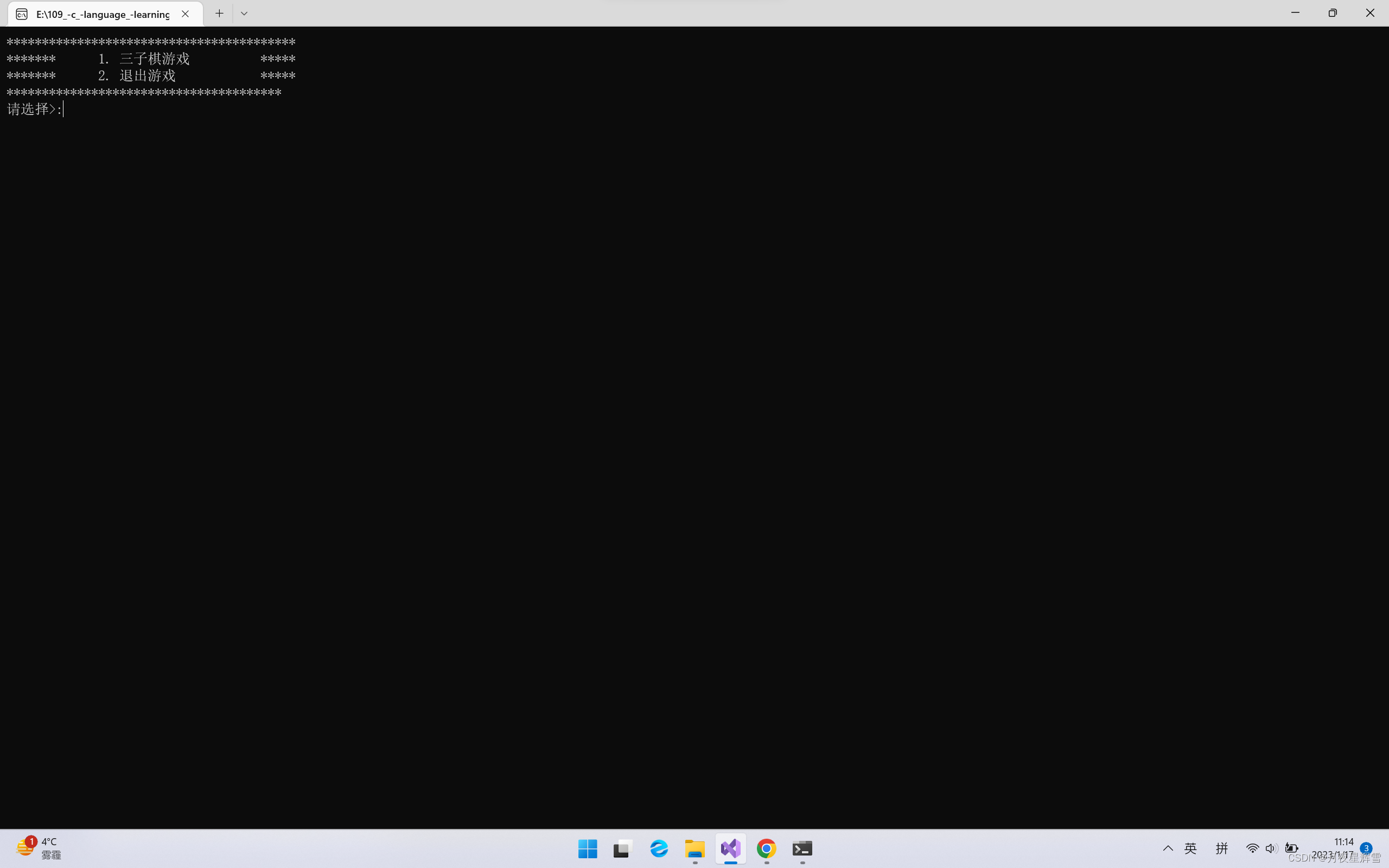Open File Explorer from taskbar

[694, 848]
